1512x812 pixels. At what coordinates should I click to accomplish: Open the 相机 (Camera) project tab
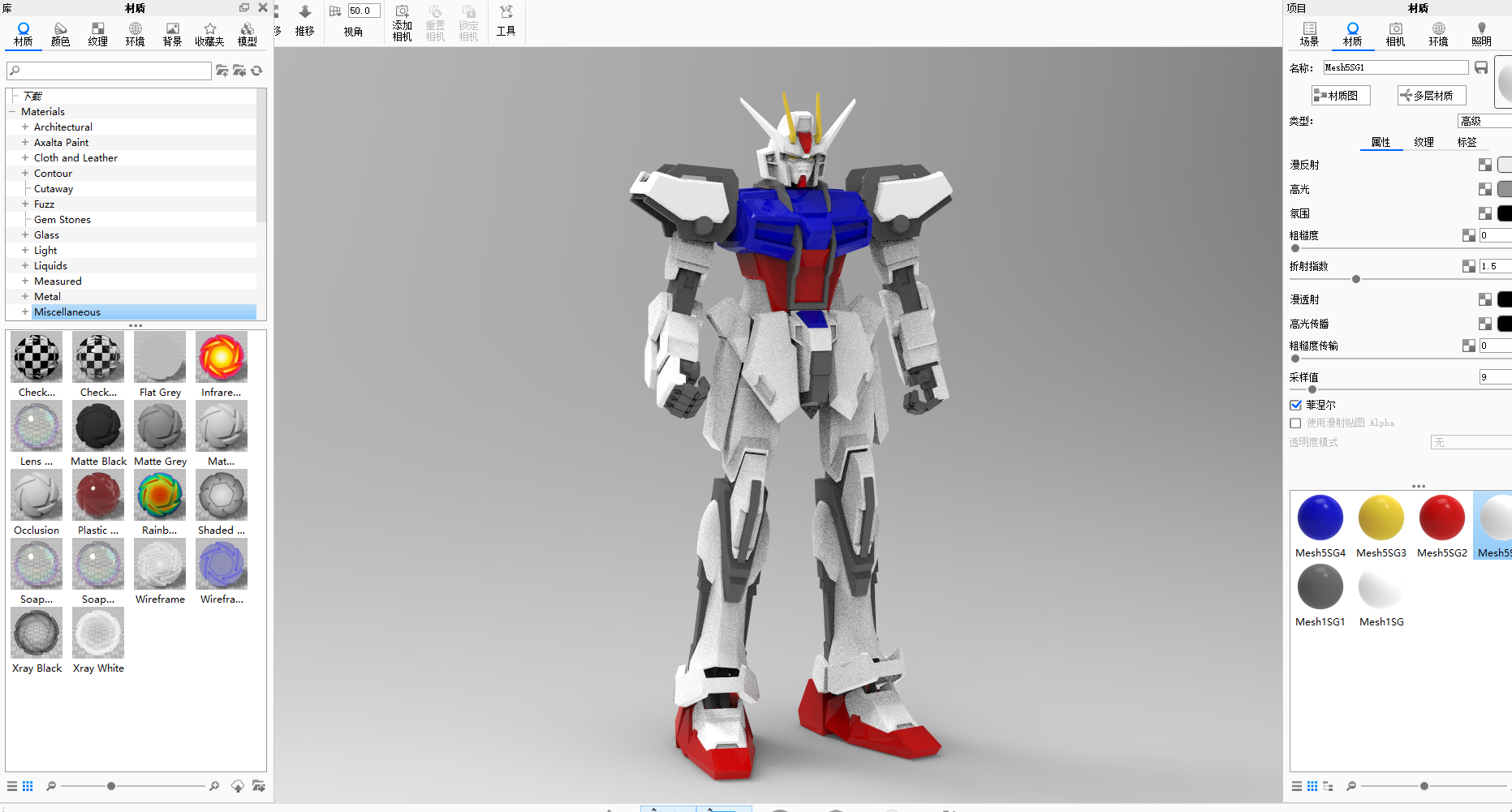[x=1395, y=34]
